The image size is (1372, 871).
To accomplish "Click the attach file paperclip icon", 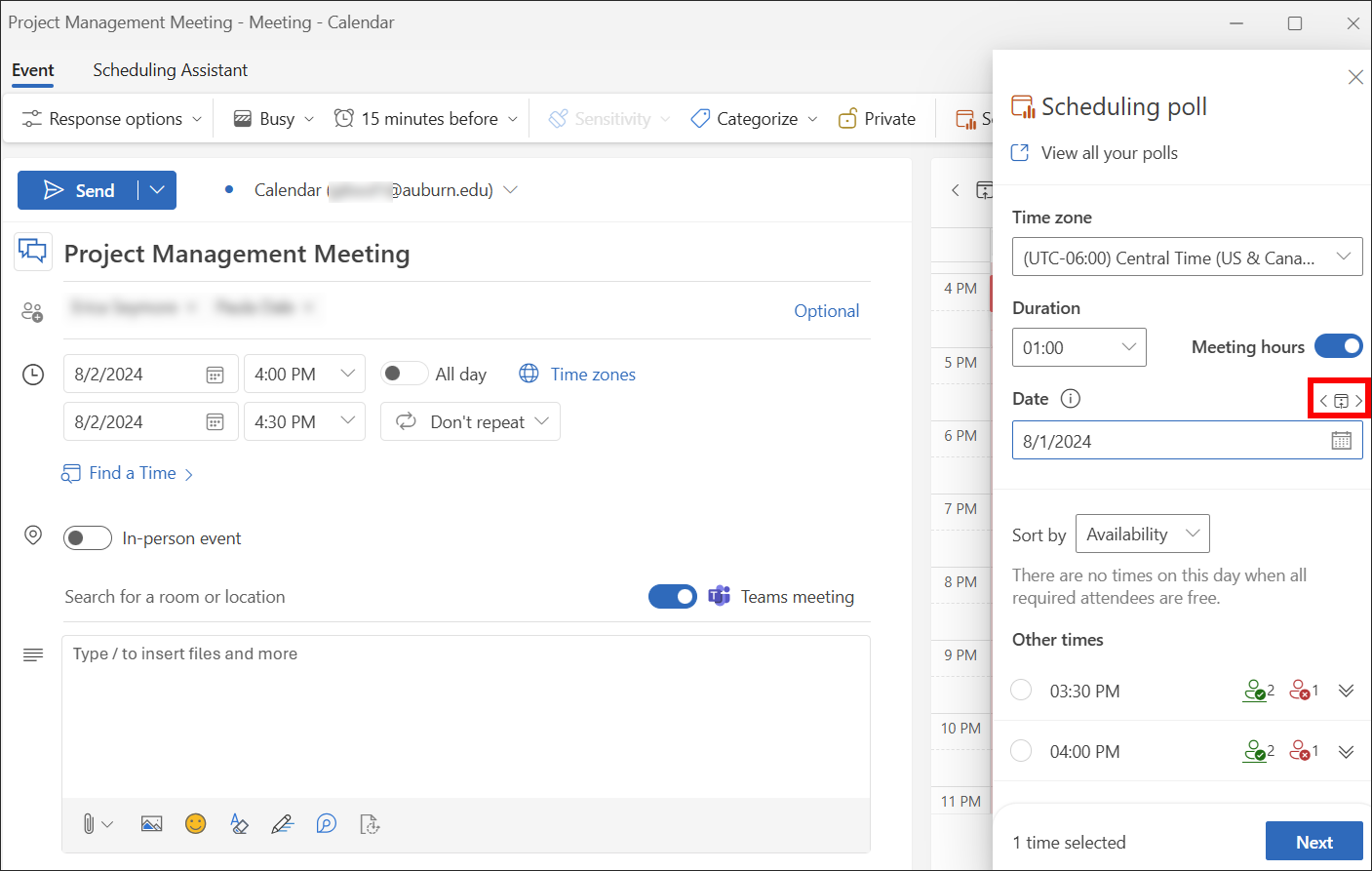I will pos(89,824).
